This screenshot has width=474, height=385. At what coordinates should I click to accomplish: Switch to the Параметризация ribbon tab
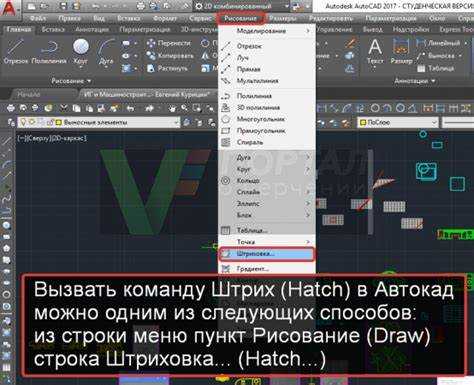tap(145, 30)
